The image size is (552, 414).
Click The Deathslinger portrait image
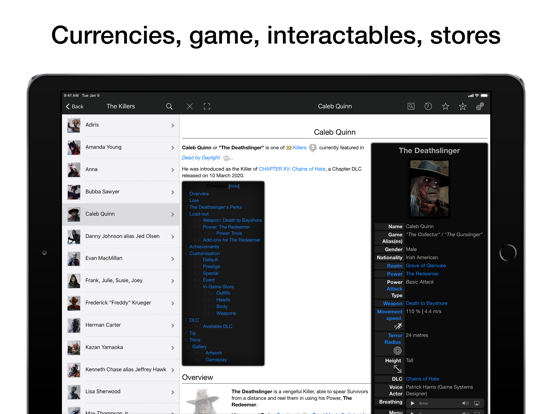(429, 188)
